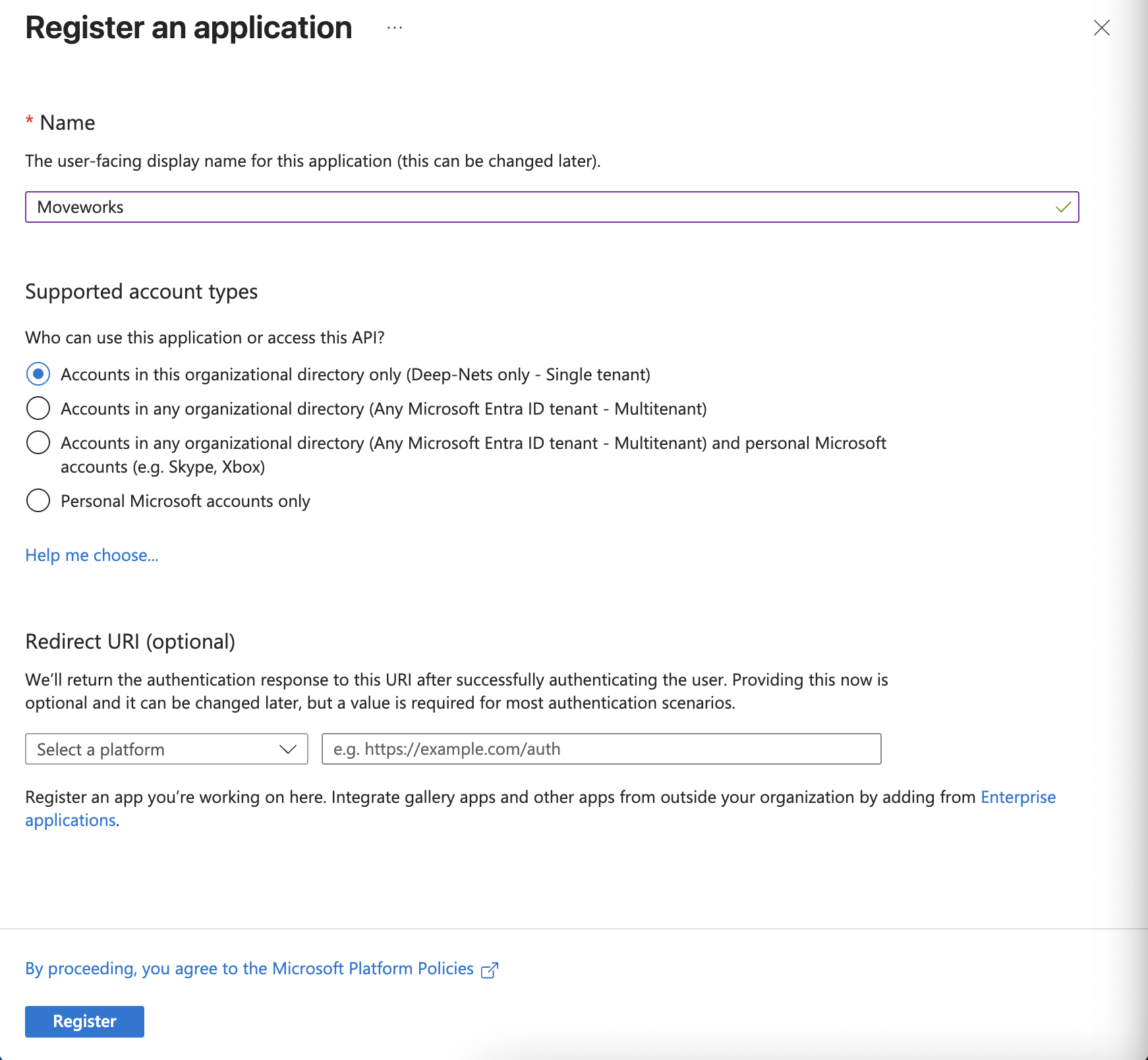
Task: Select Personal Microsoft accounts only
Action: pyautogui.click(x=38, y=500)
